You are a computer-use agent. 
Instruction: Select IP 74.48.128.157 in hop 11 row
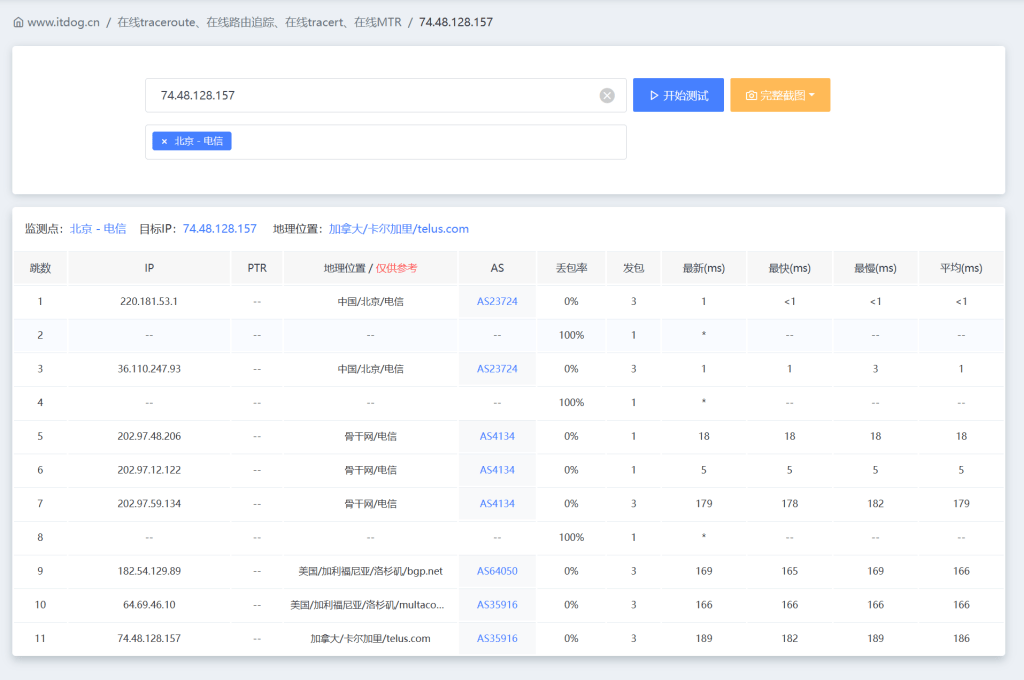pos(149,638)
